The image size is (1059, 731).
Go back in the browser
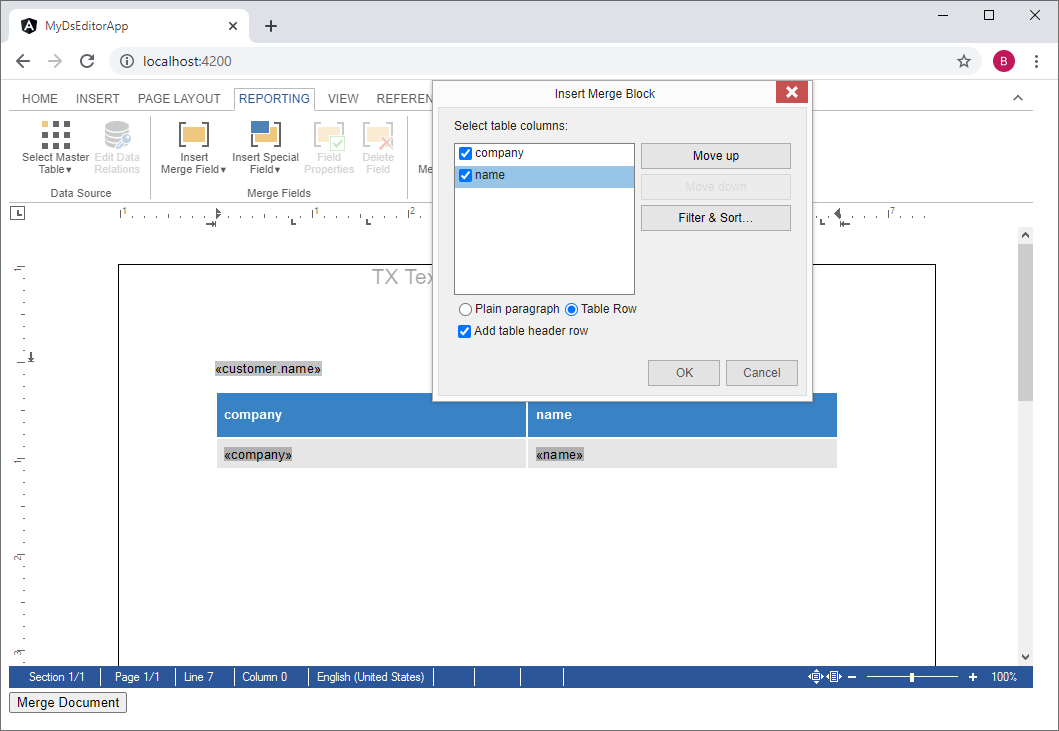pos(23,61)
